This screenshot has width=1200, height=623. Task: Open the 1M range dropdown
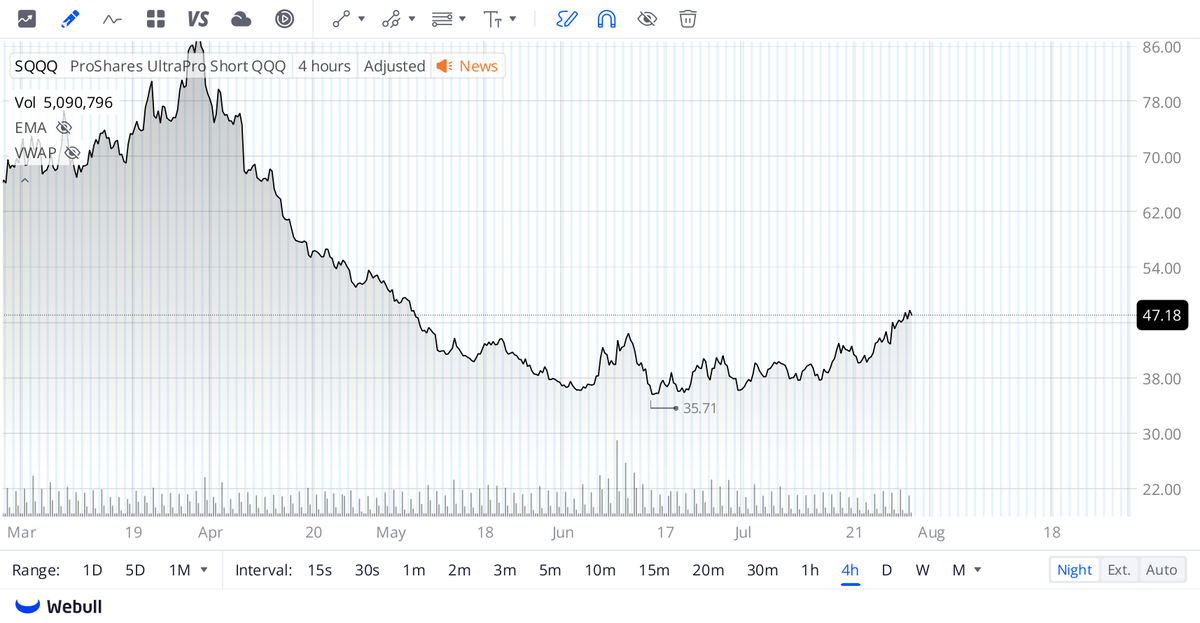pos(188,570)
